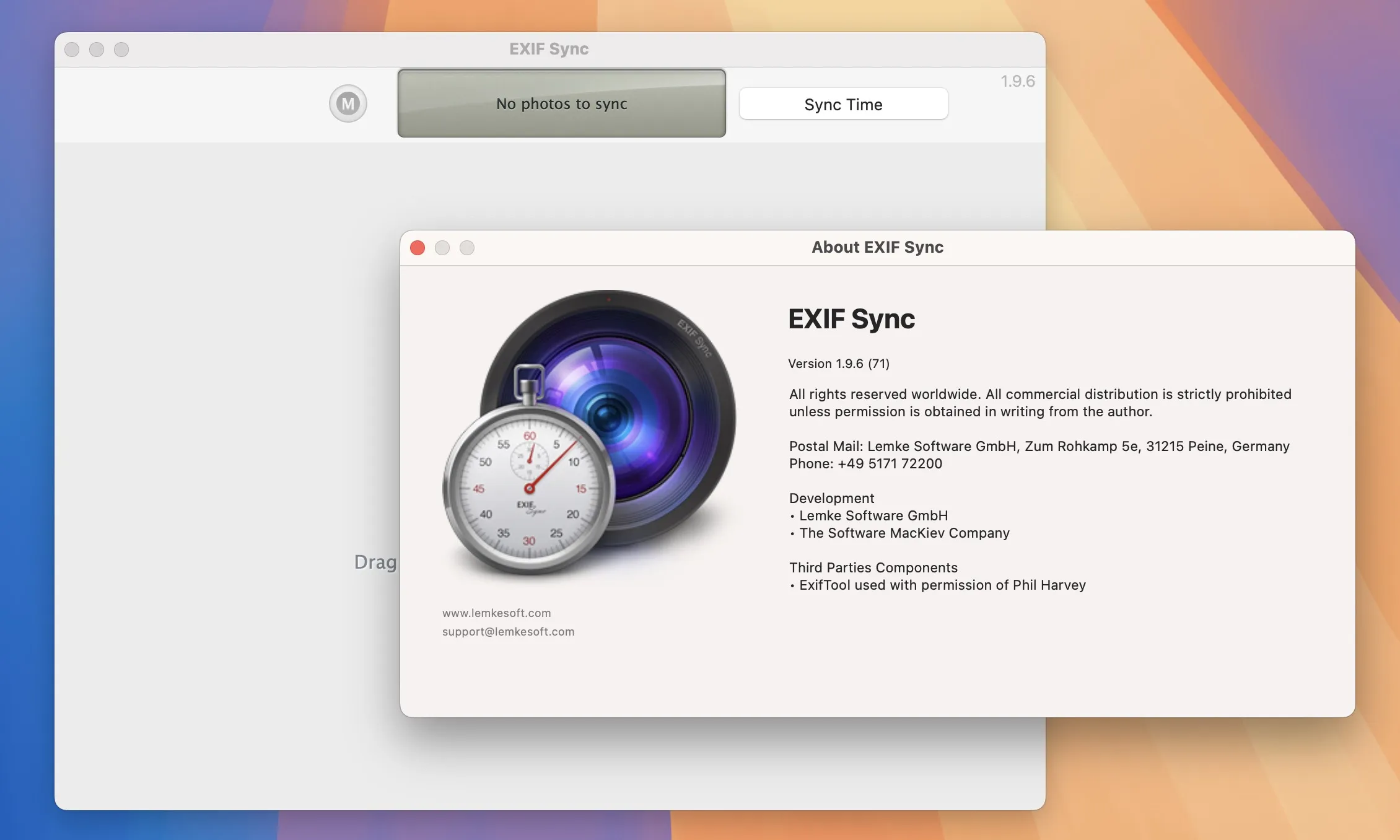
Task: Click the round M mode icon
Action: click(348, 103)
